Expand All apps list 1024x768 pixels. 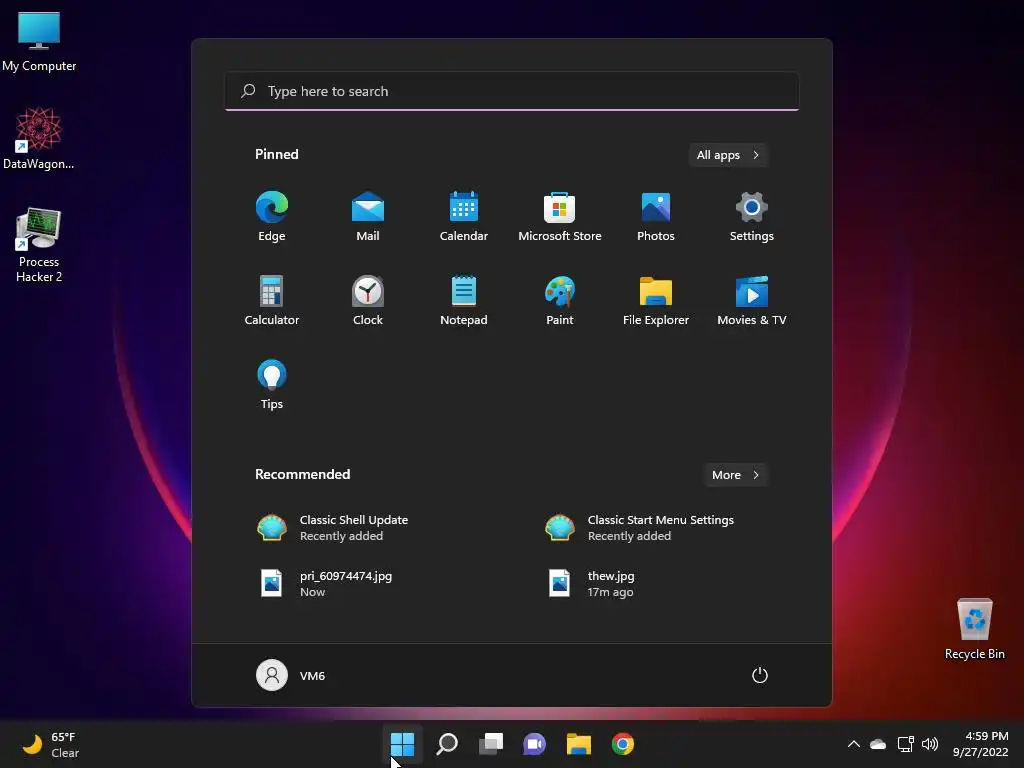pyautogui.click(x=728, y=155)
